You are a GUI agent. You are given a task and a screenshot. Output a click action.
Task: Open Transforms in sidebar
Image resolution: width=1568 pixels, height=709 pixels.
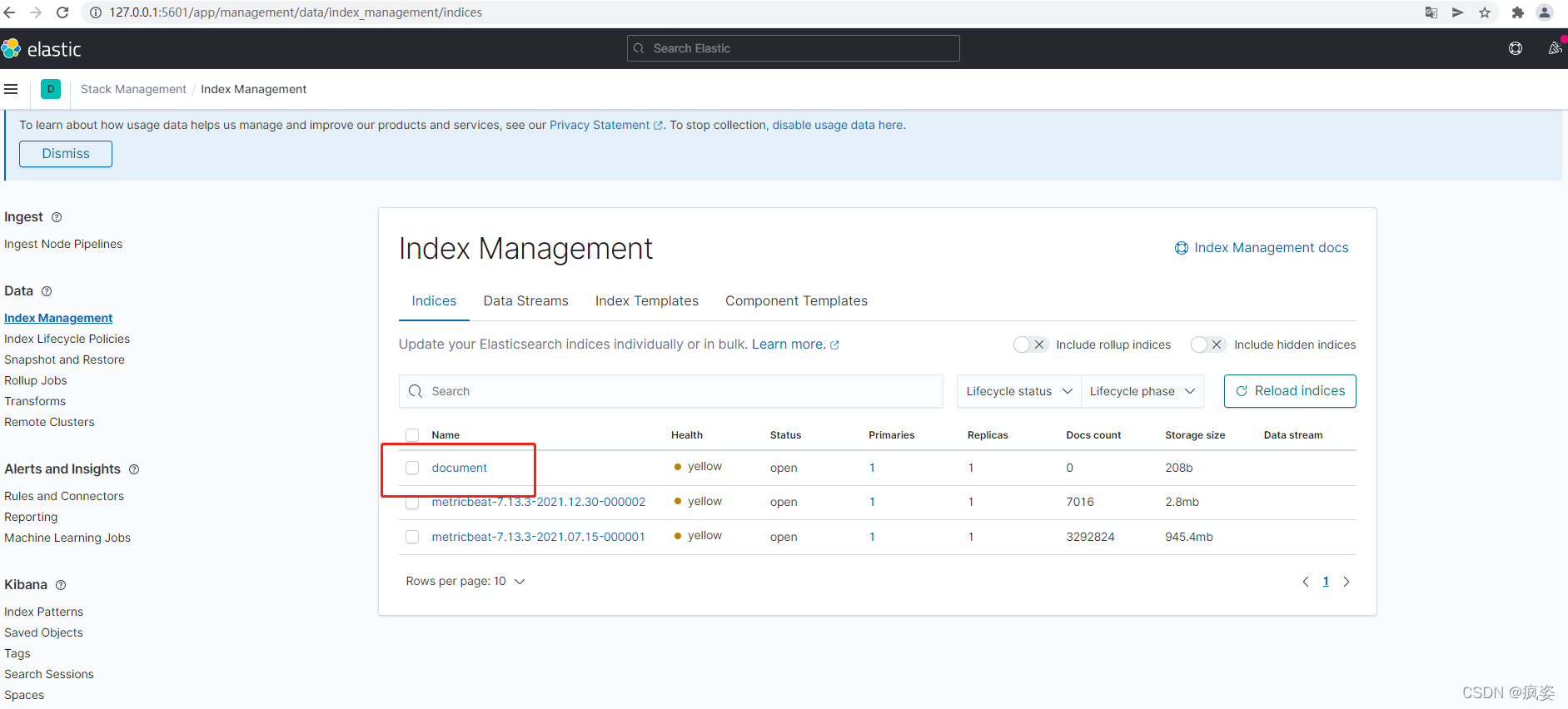click(x=35, y=401)
